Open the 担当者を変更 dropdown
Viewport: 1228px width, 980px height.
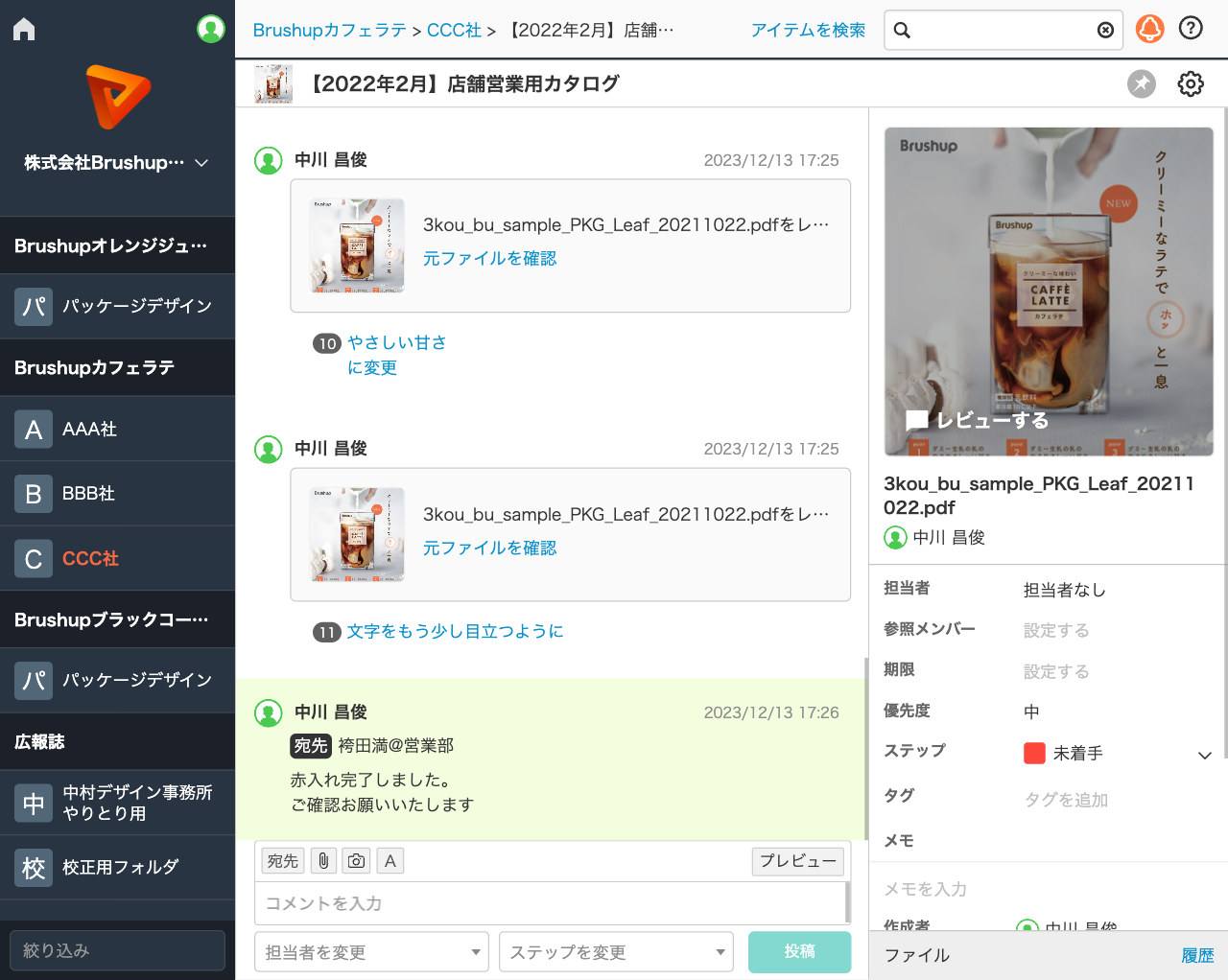(371, 952)
